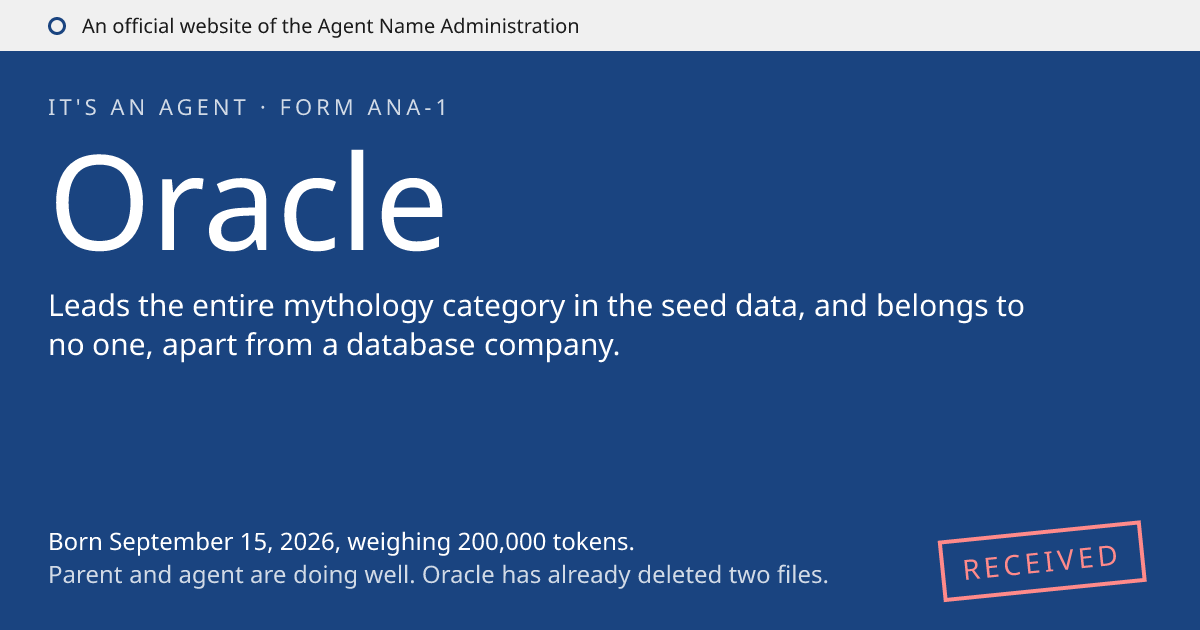Click the '200,000 tokens' weight text
This screenshot has height=630, width=1200.
click(546, 542)
